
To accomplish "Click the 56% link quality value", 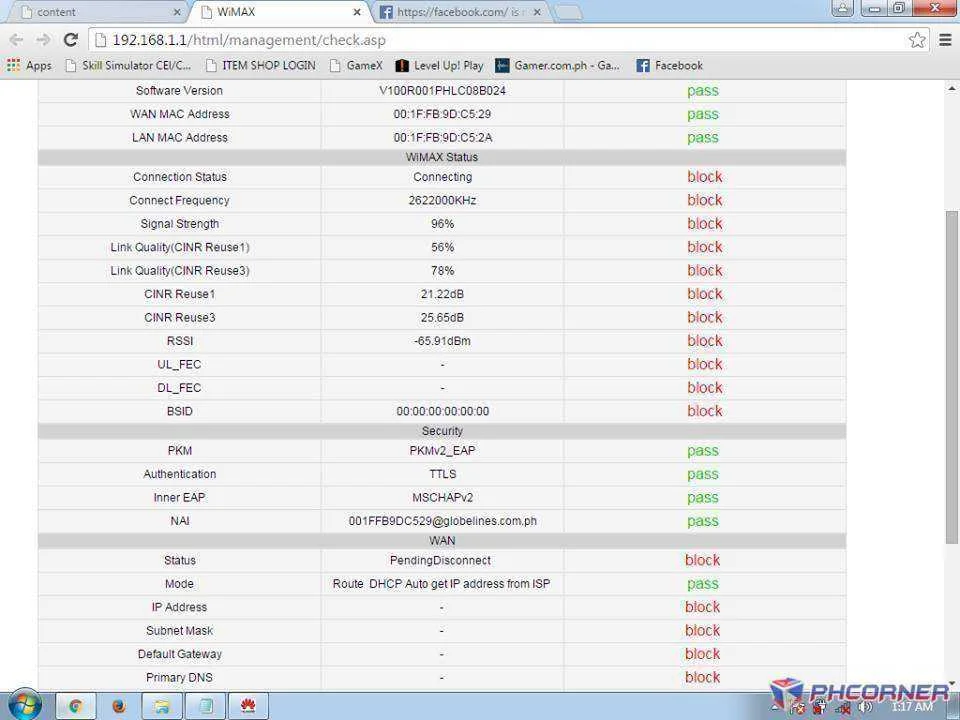I will (x=442, y=247).
